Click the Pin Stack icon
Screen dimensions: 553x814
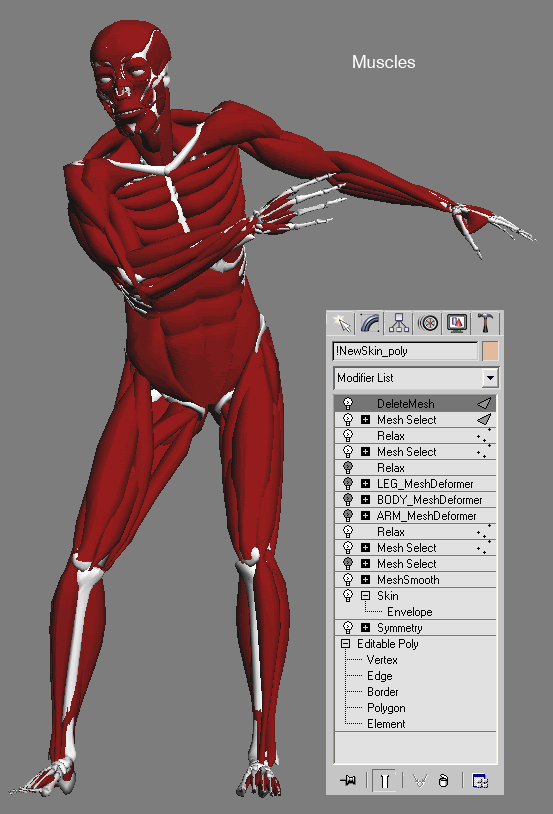tap(348, 780)
